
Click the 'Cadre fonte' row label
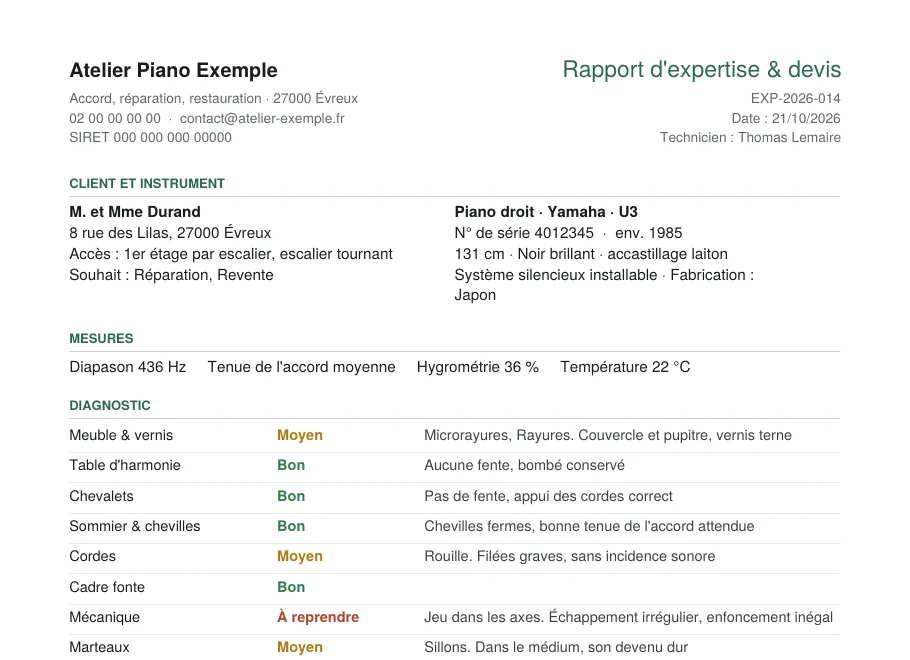[107, 587]
